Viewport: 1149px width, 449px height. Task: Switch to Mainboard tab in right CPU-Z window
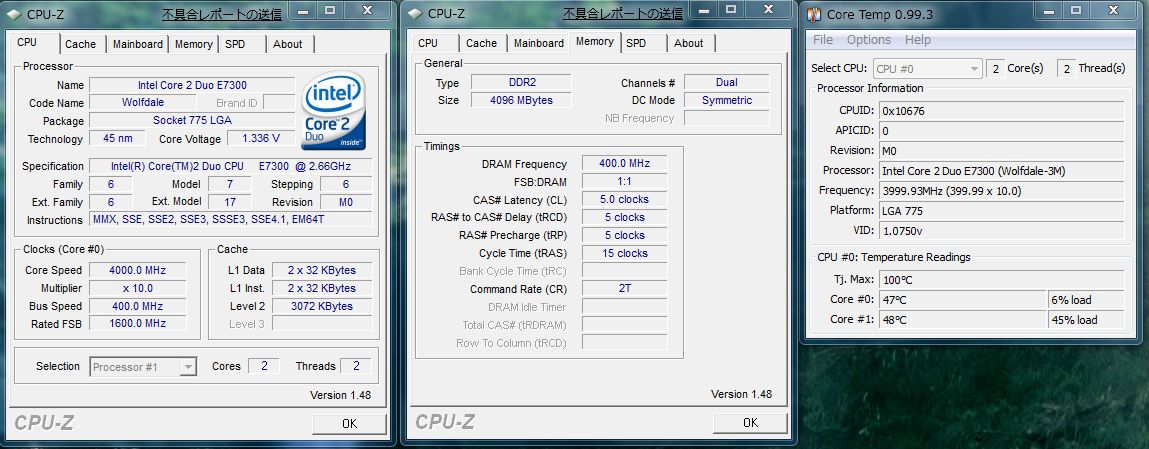point(539,43)
